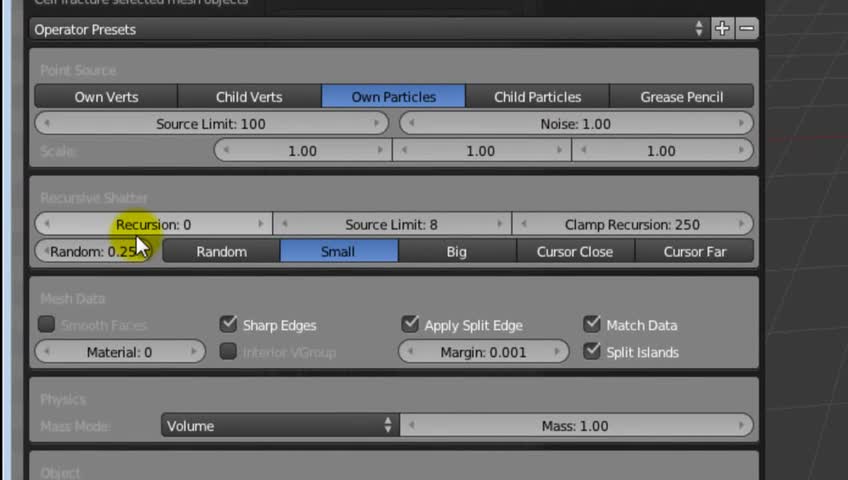Enable the Smooth Faces checkbox

[x=47, y=324]
